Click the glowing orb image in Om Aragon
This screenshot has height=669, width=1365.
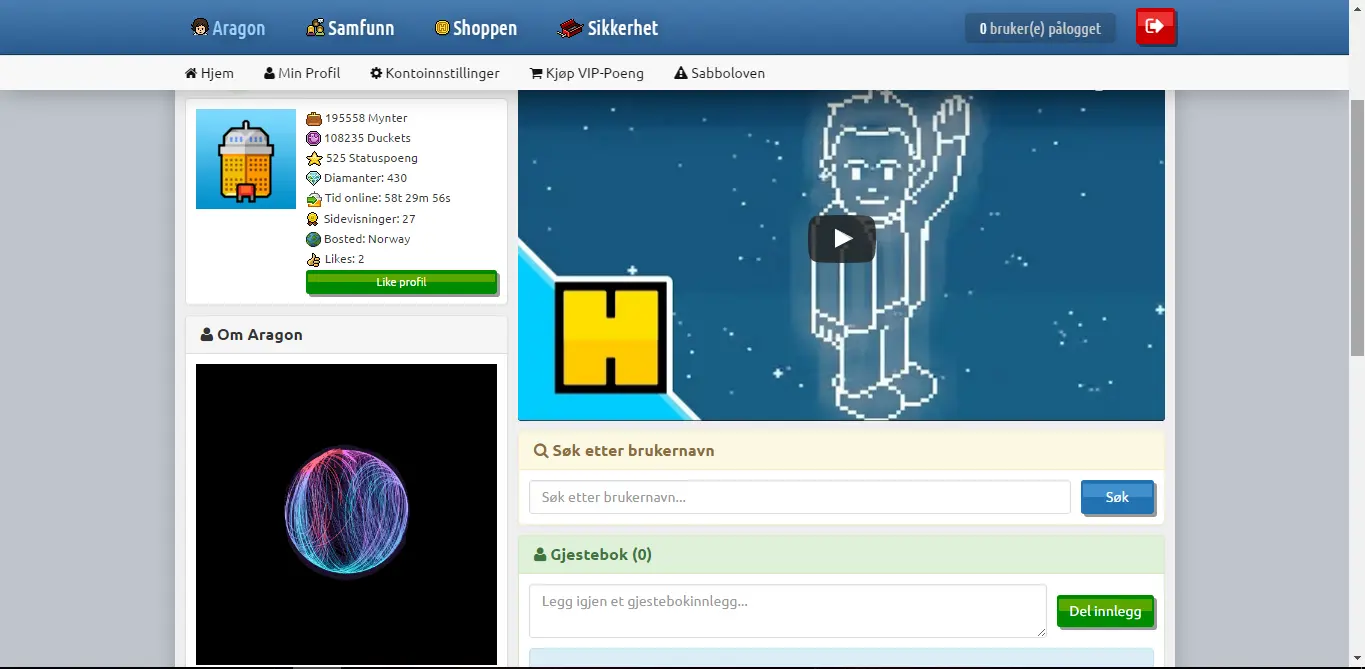click(x=346, y=514)
